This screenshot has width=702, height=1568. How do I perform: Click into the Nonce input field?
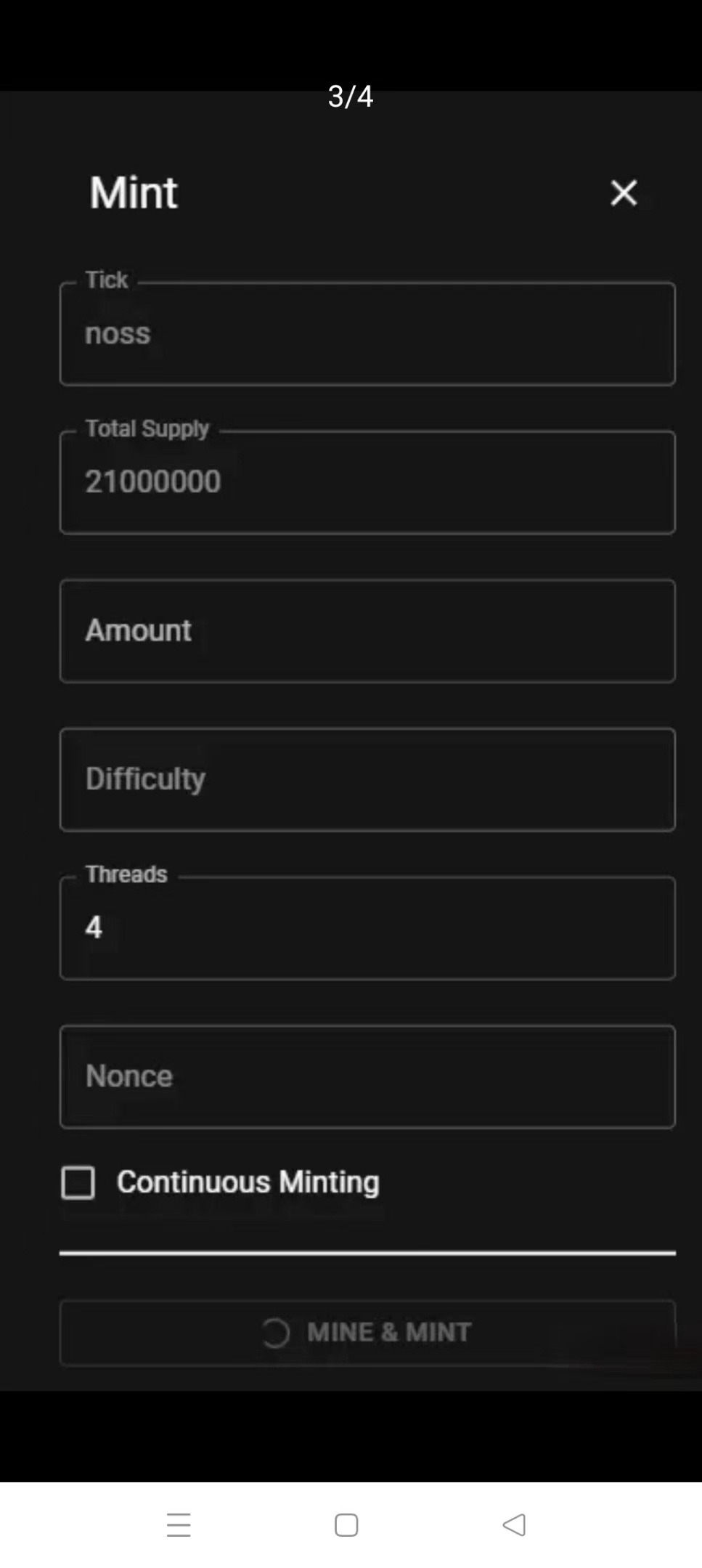(367, 1076)
